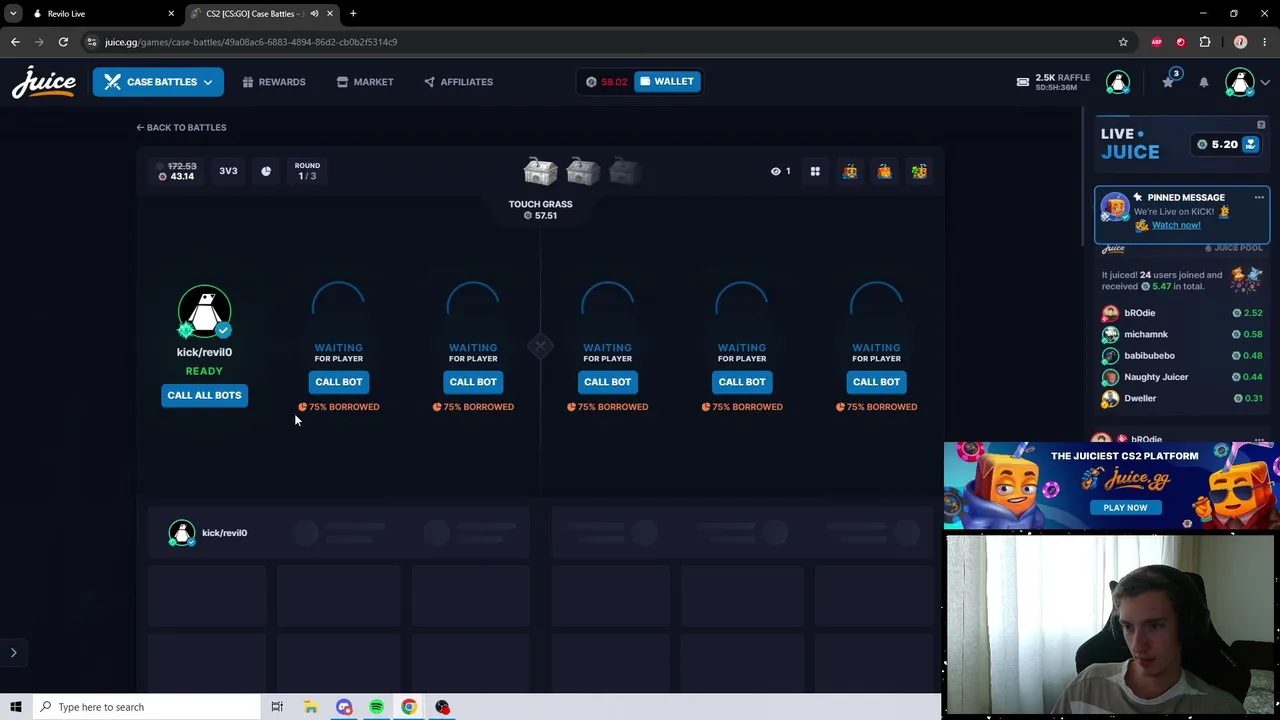
Task: Open the Case Battles dropdown menu
Action: [x=158, y=82]
